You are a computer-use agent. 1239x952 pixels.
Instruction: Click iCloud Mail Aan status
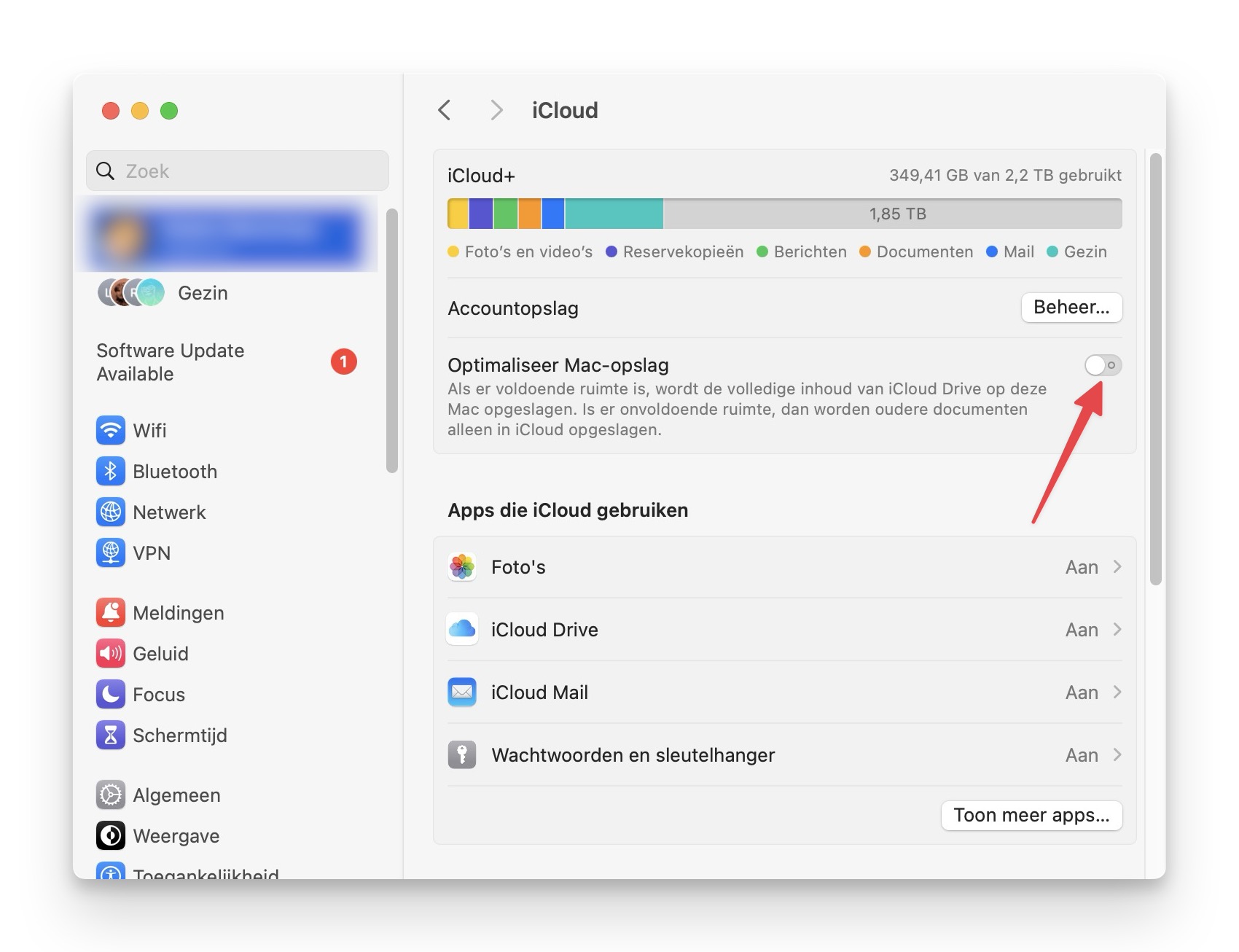1082,692
